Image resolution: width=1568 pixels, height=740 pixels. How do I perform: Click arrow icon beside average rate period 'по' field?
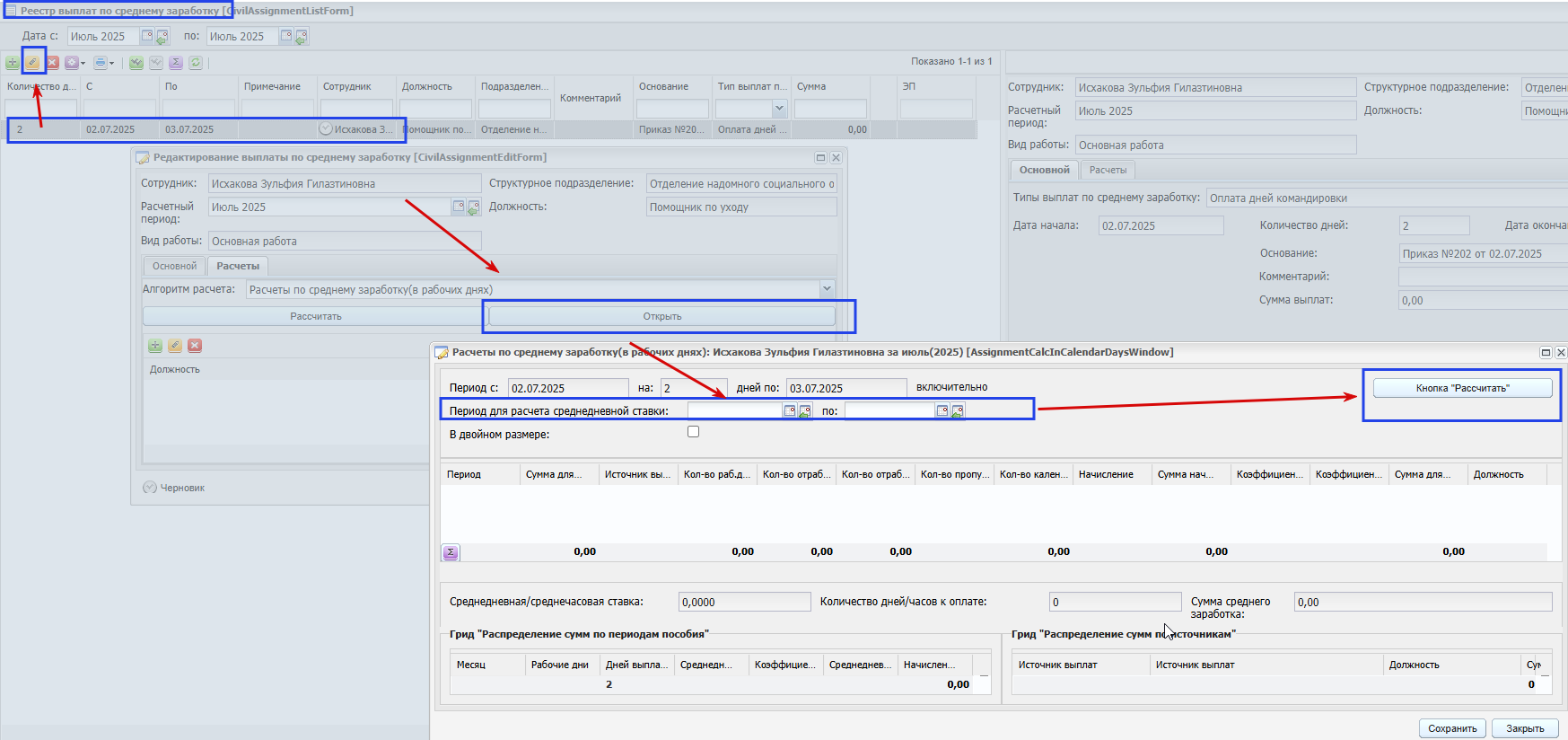click(x=958, y=411)
